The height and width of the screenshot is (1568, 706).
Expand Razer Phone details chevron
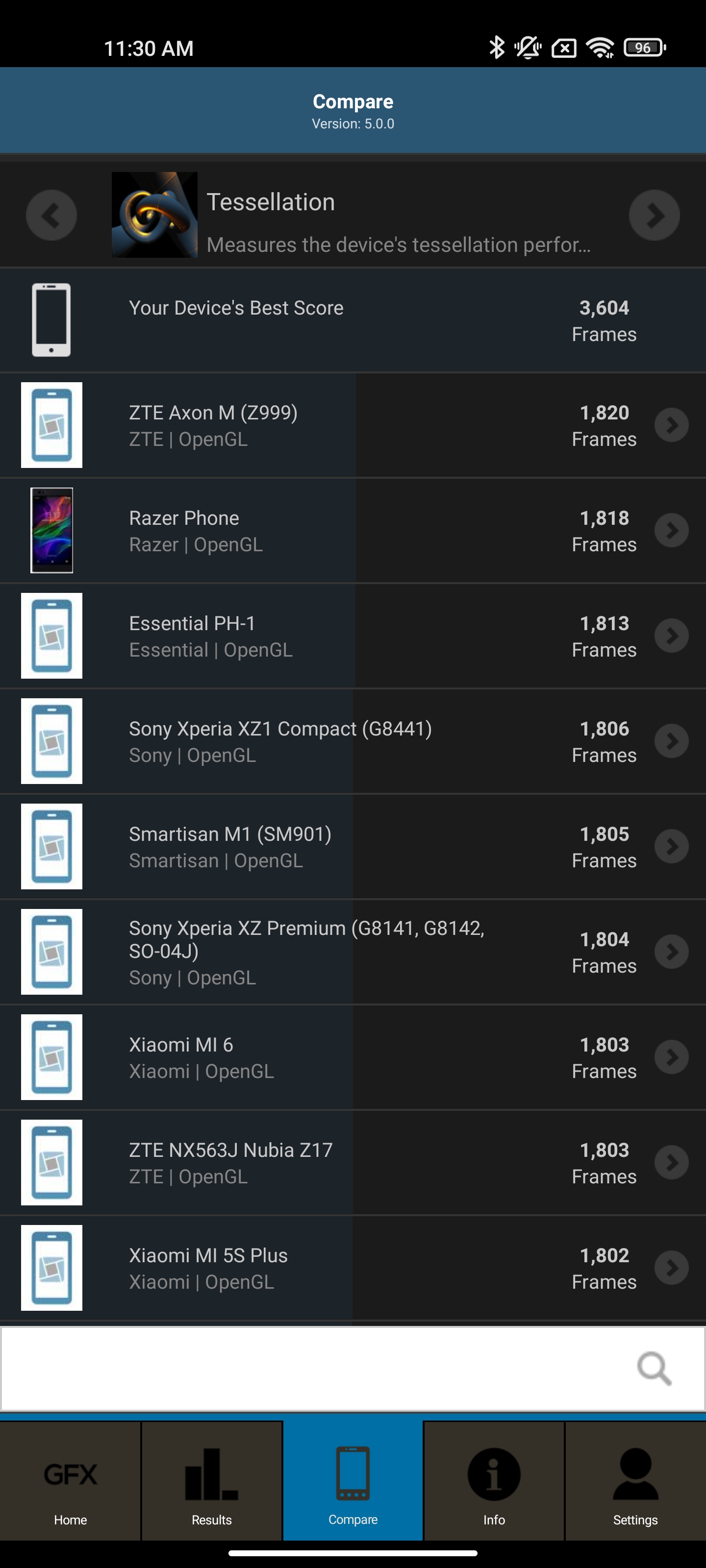click(671, 530)
